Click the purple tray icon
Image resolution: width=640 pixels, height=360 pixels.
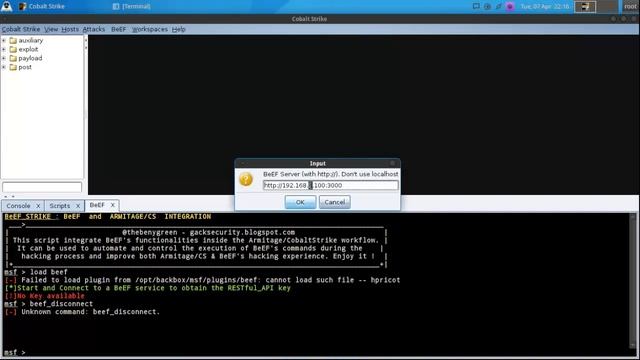pos(510,6)
